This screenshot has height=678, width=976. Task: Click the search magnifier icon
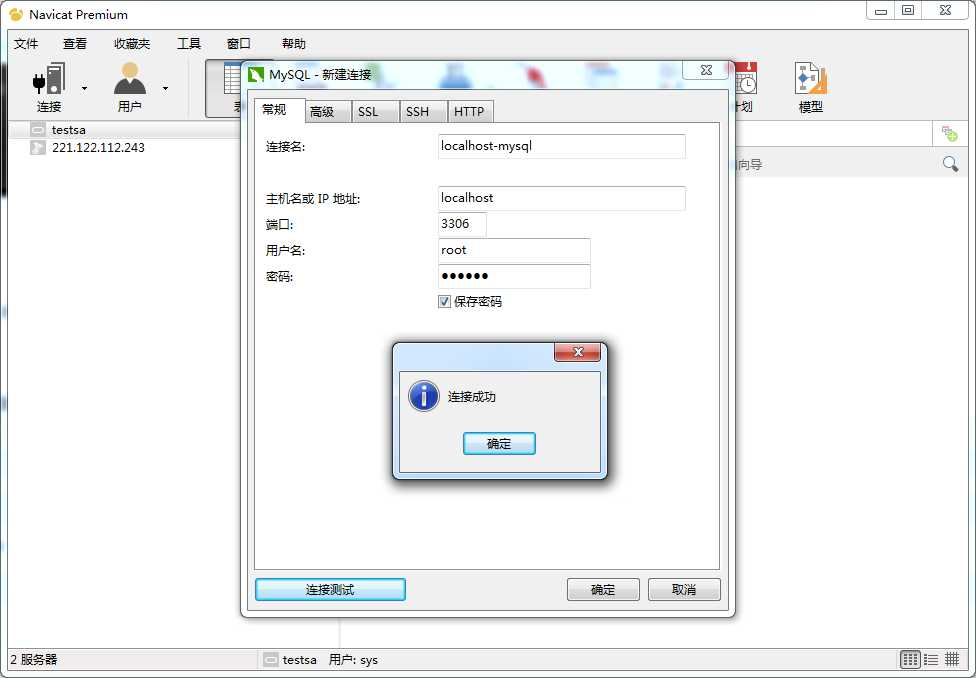pyautogui.click(x=950, y=164)
